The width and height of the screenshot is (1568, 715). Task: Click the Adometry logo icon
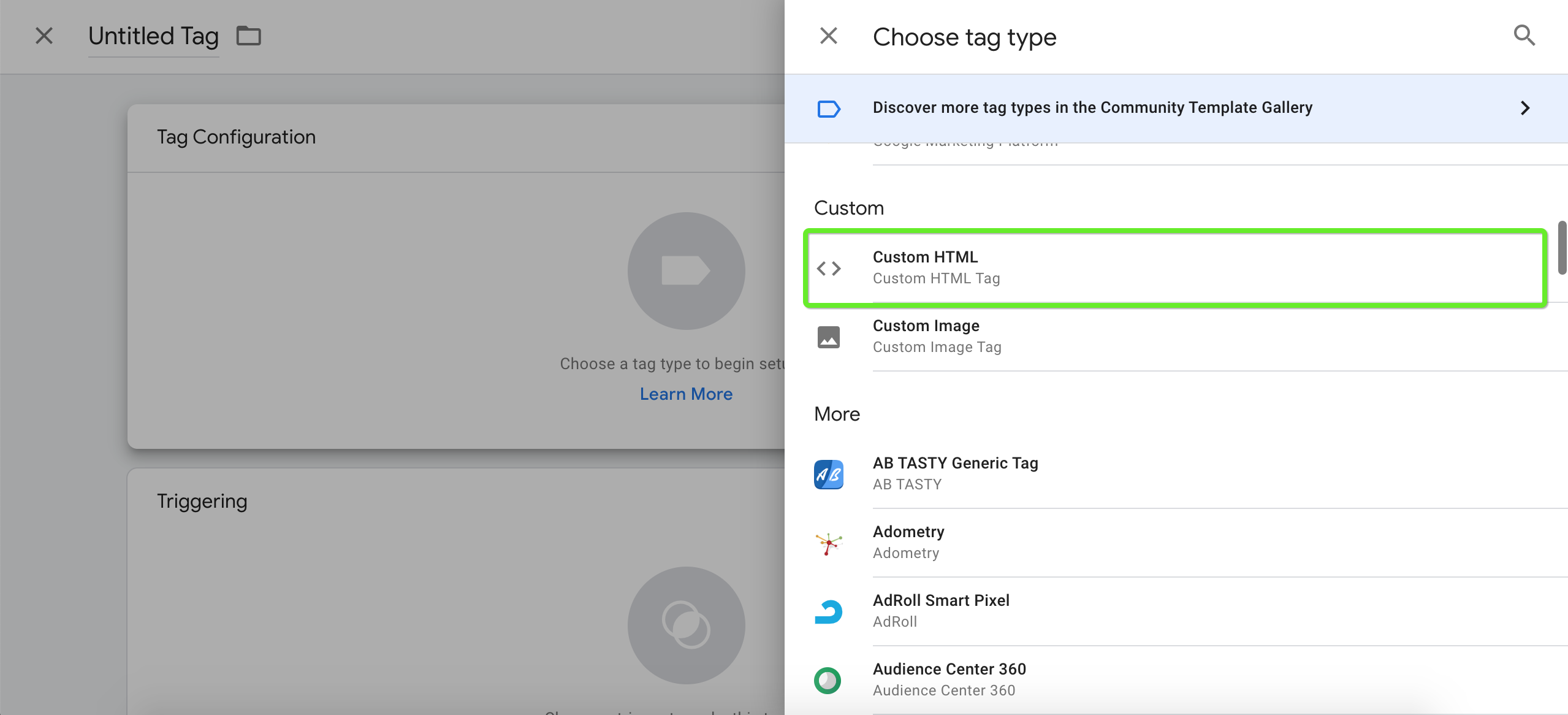[829, 543]
